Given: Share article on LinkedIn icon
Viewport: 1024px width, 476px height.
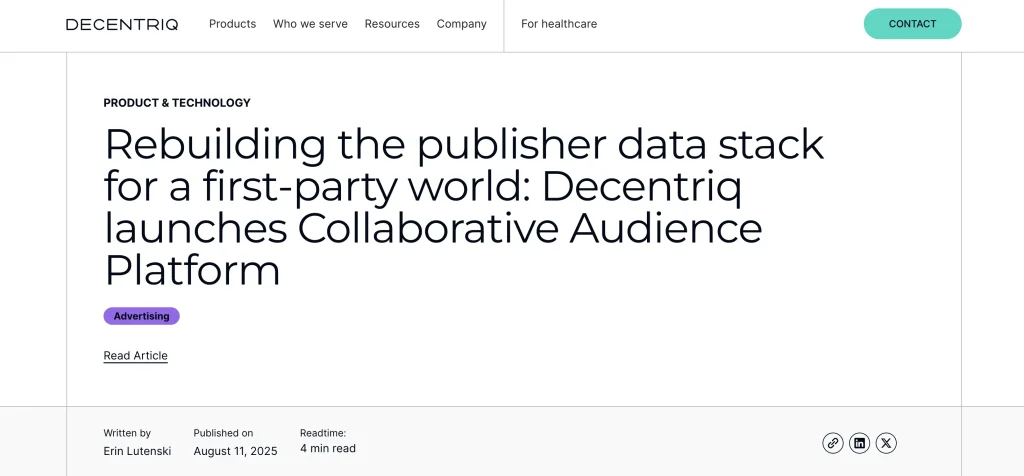Looking at the screenshot, I should pos(859,443).
